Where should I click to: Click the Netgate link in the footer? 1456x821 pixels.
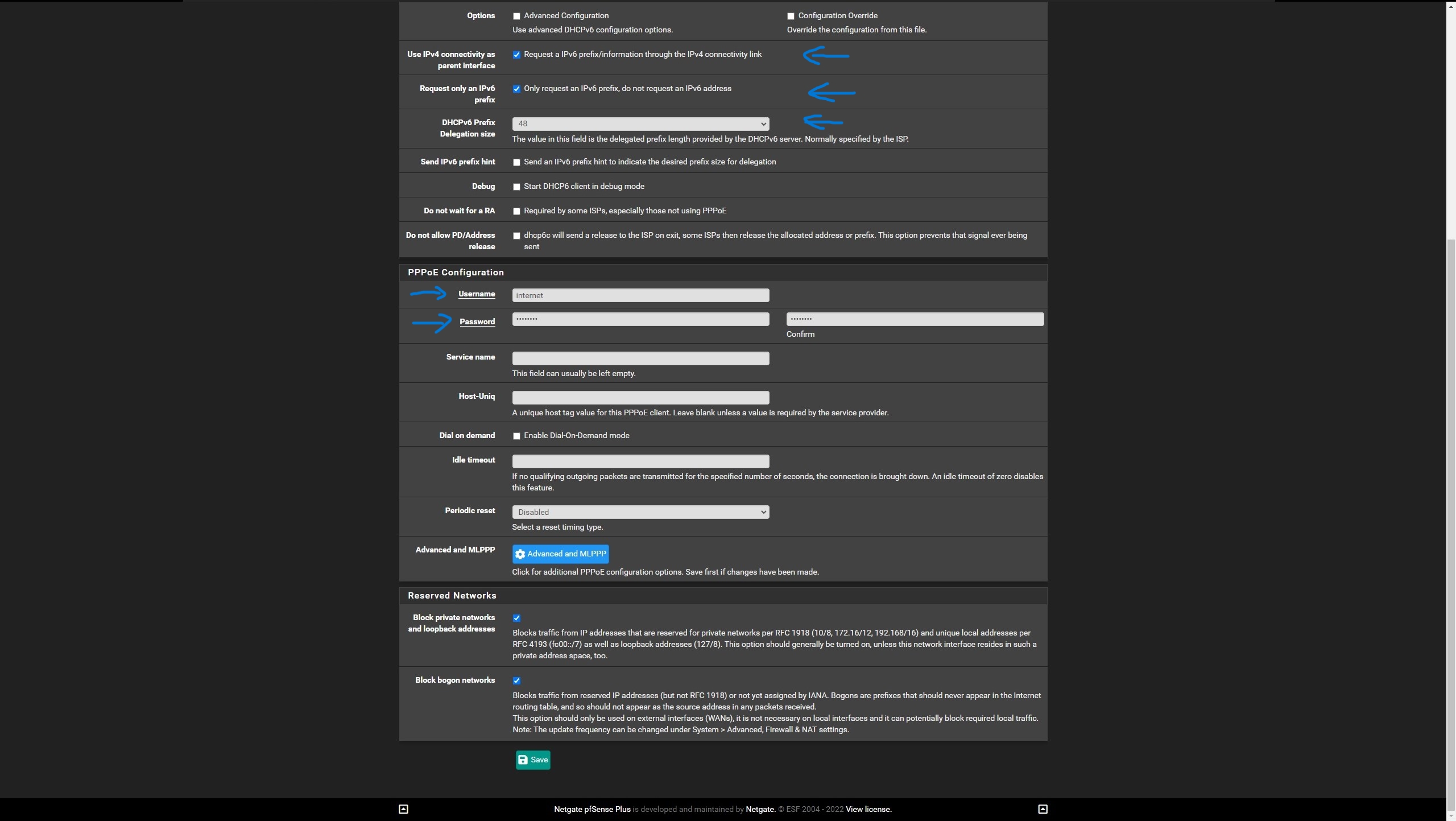(x=760, y=809)
